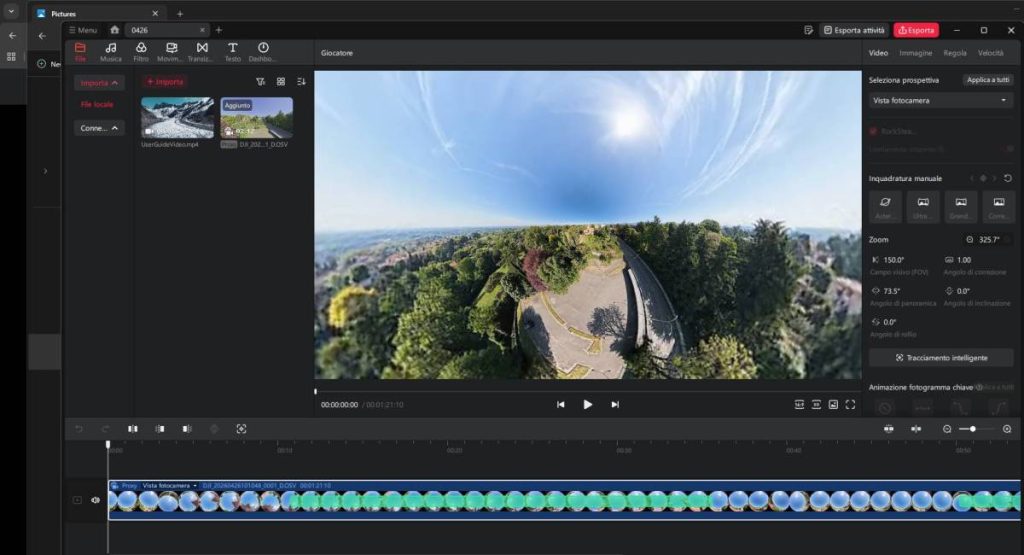Enter fullscreen preview mode
The width and height of the screenshot is (1024, 555).
point(850,404)
